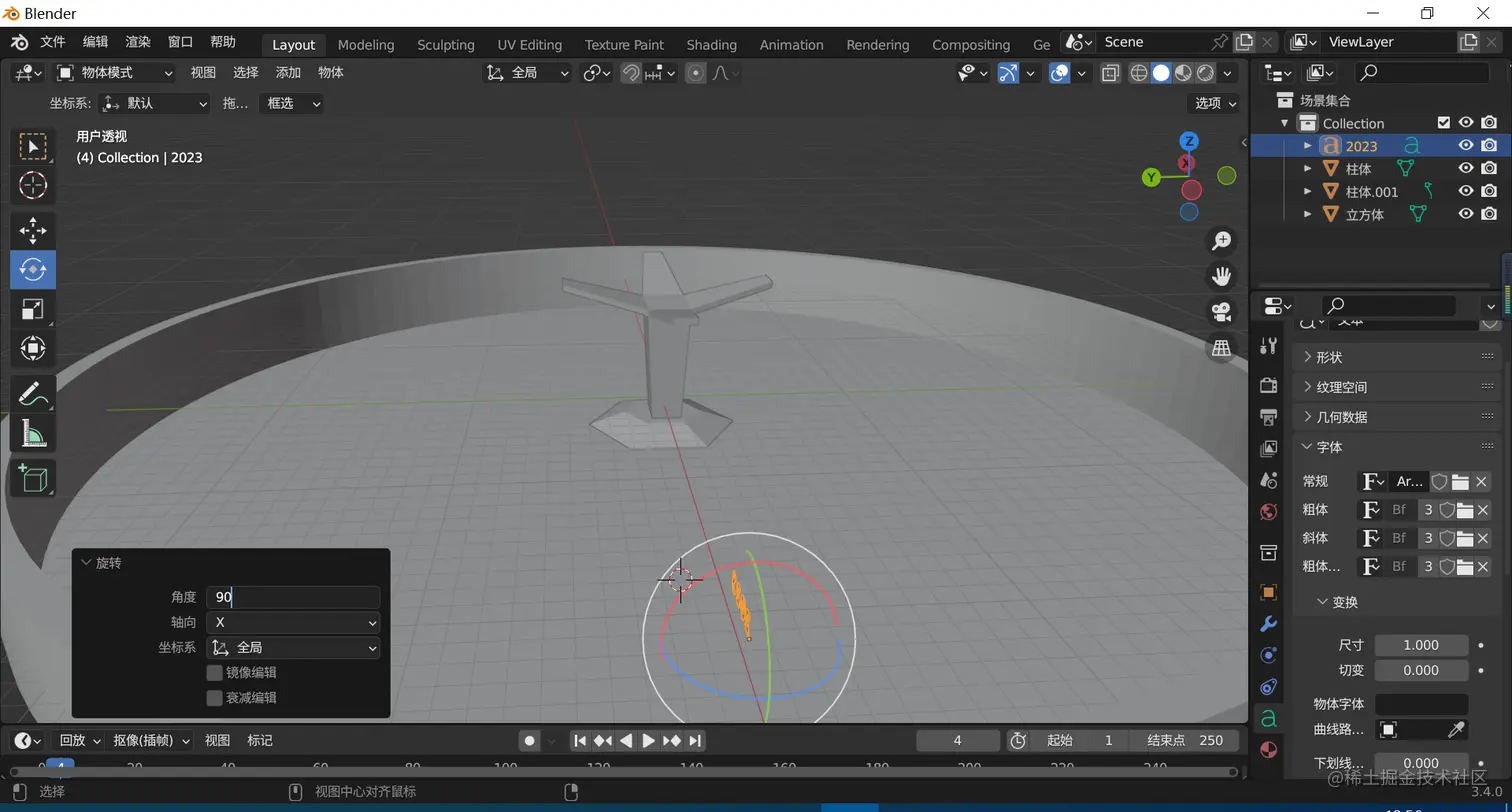Hide the 柱体.001 object with eye icon
Screen dimensions: 1512x812
coord(1465,191)
